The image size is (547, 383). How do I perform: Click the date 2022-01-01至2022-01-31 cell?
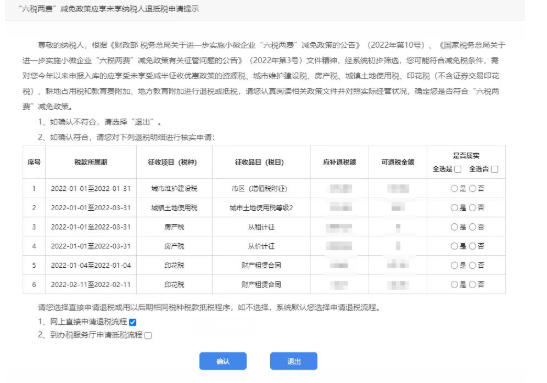tap(91, 189)
